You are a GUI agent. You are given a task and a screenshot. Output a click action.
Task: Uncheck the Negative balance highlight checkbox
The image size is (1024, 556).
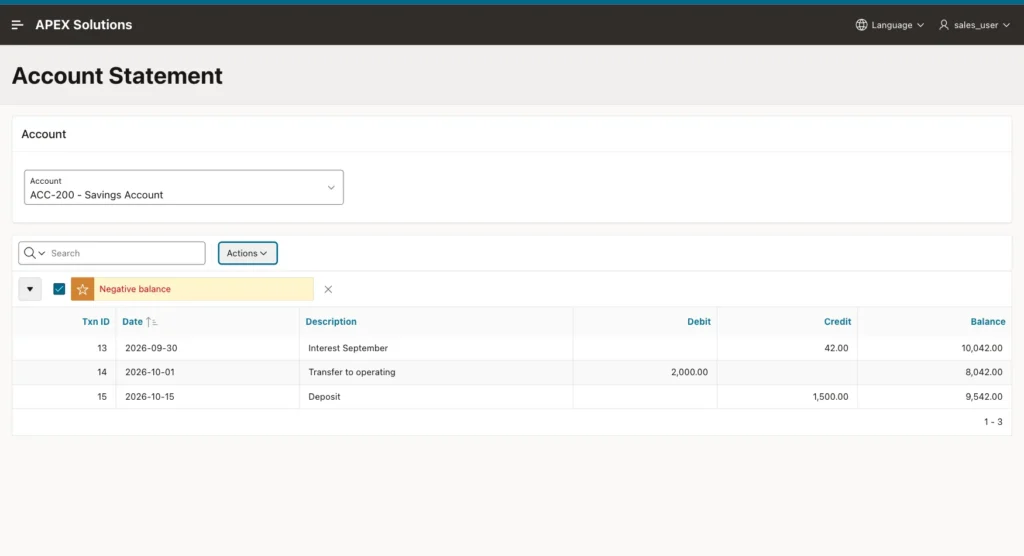coord(59,289)
